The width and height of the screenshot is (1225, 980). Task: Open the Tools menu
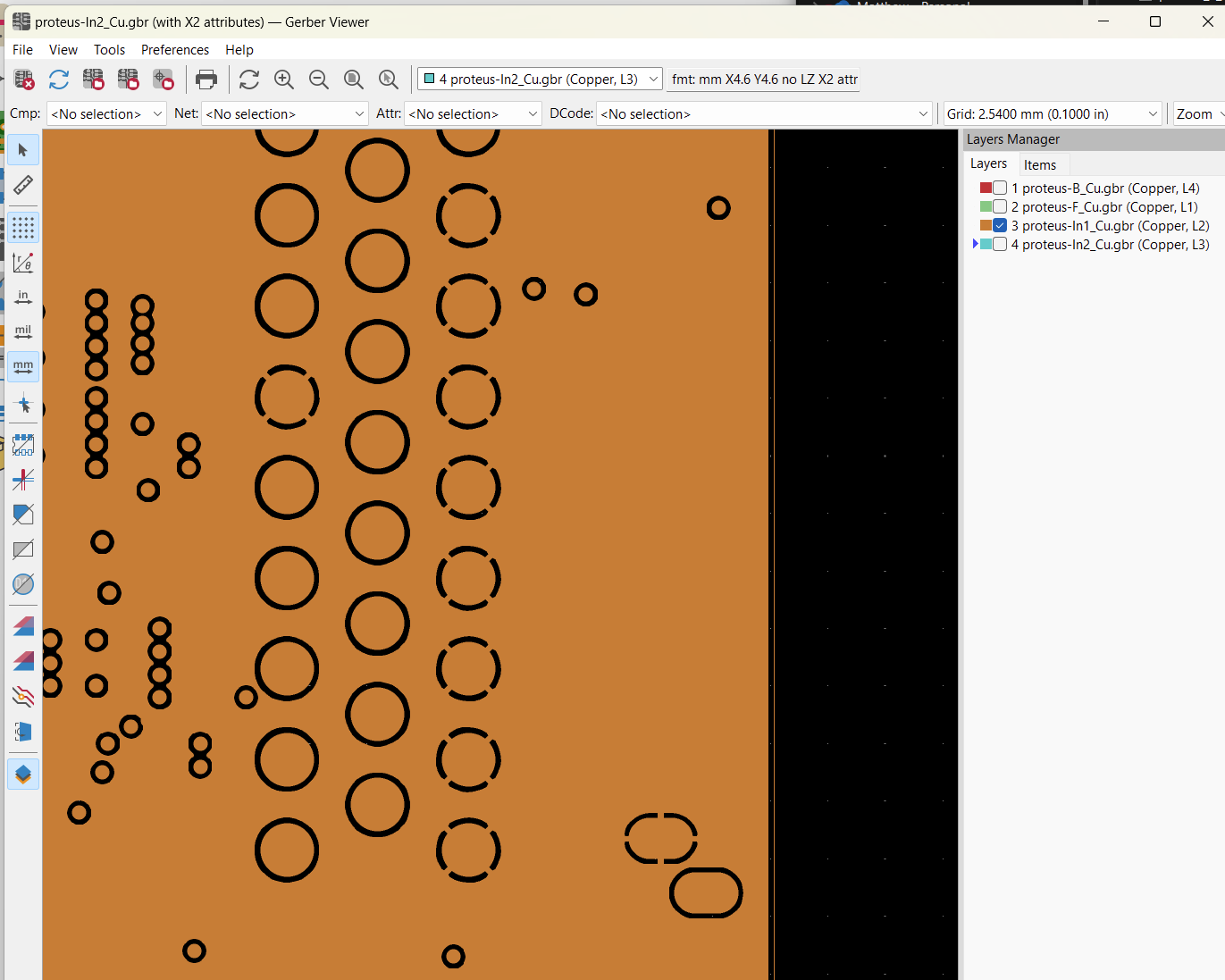[110, 50]
